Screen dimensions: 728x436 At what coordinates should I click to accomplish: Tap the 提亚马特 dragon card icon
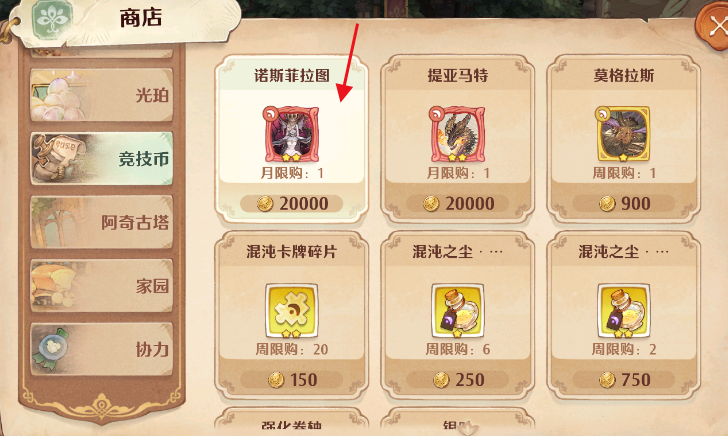[457, 135]
